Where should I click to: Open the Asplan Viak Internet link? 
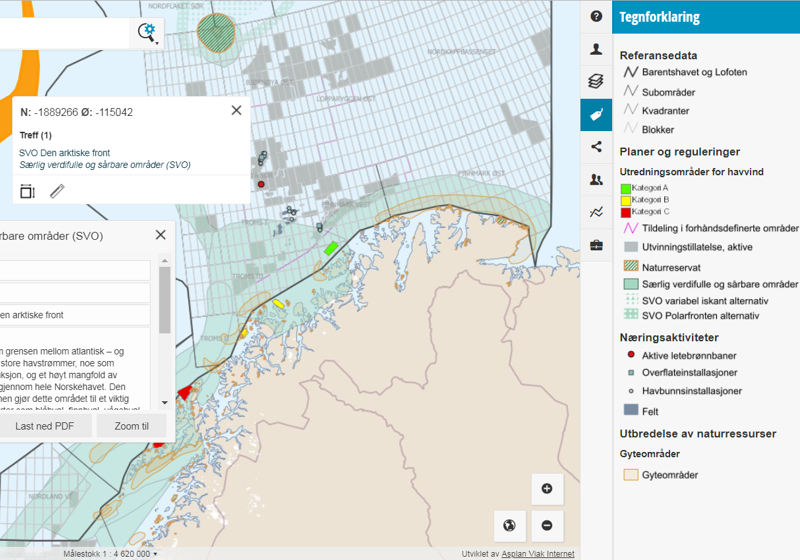tap(538, 553)
